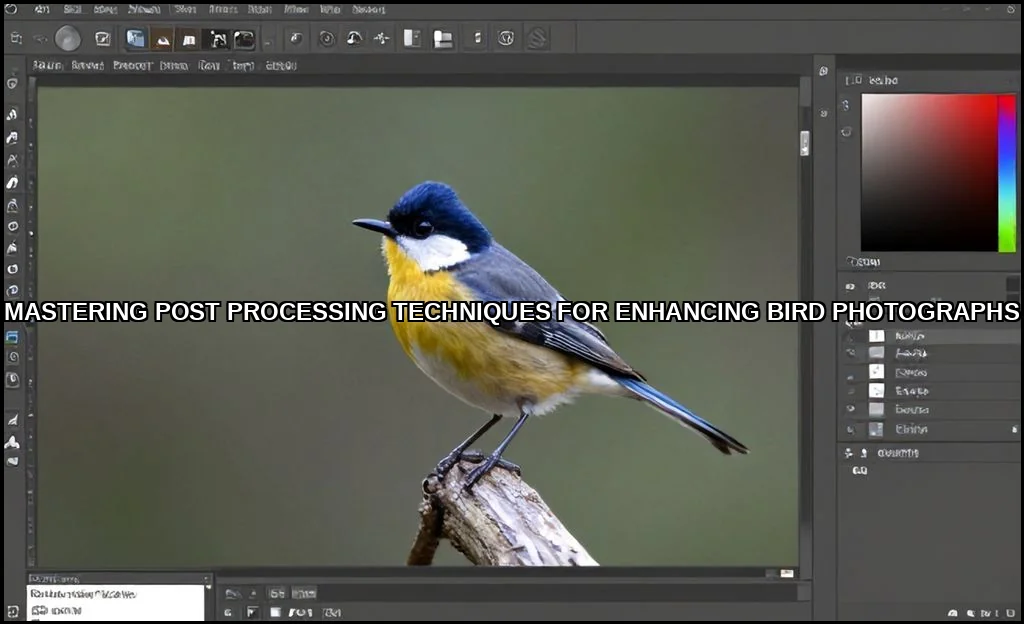Enable visibility on the fourth layer

pos(851,390)
